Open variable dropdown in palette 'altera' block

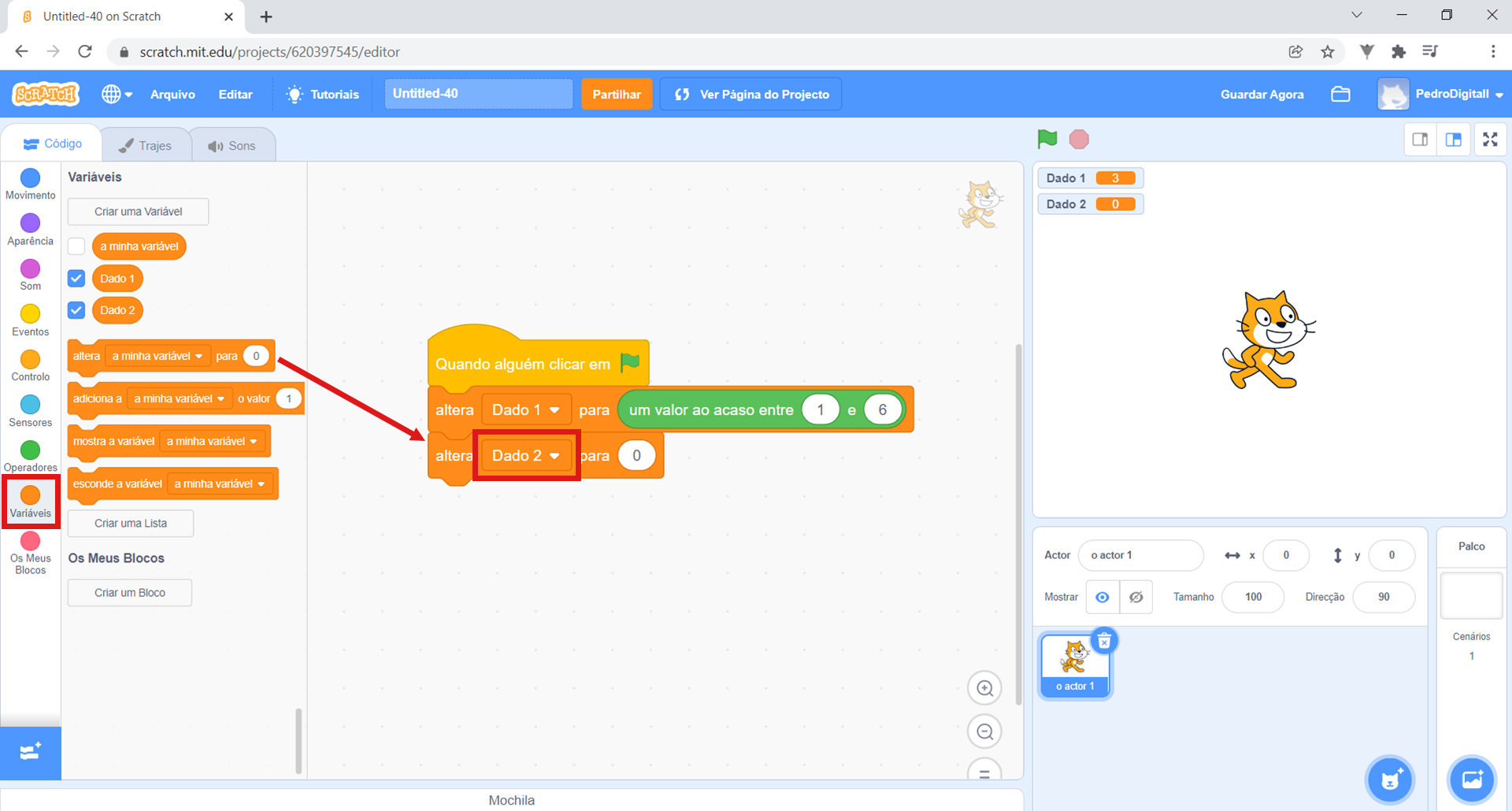[x=157, y=356]
